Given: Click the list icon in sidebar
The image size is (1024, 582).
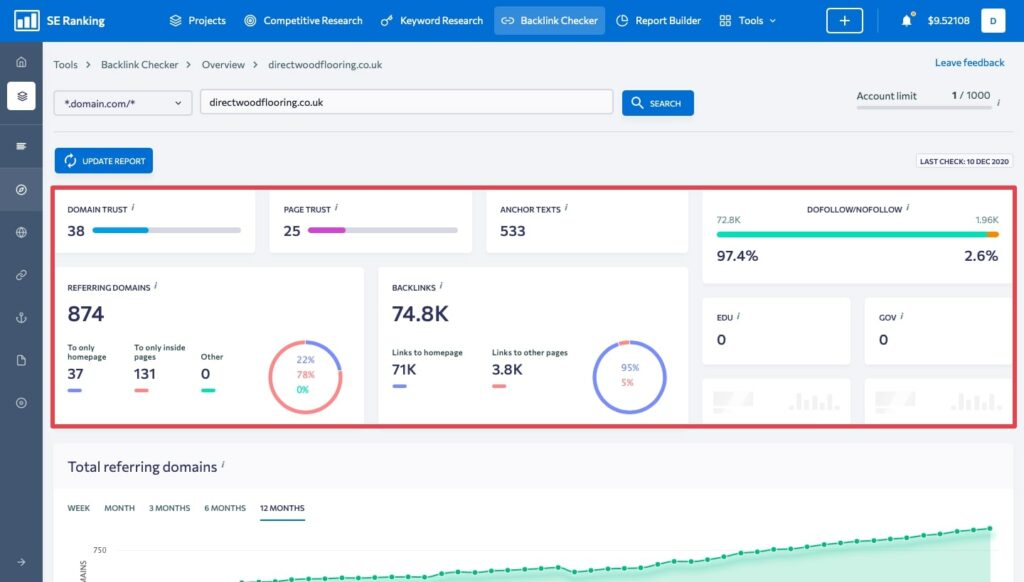Looking at the screenshot, I should click(x=22, y=146).
